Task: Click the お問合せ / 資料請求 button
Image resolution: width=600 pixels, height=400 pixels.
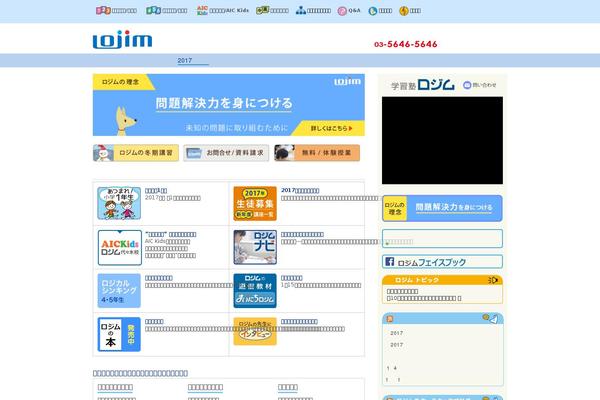Action: pos(226,153)
